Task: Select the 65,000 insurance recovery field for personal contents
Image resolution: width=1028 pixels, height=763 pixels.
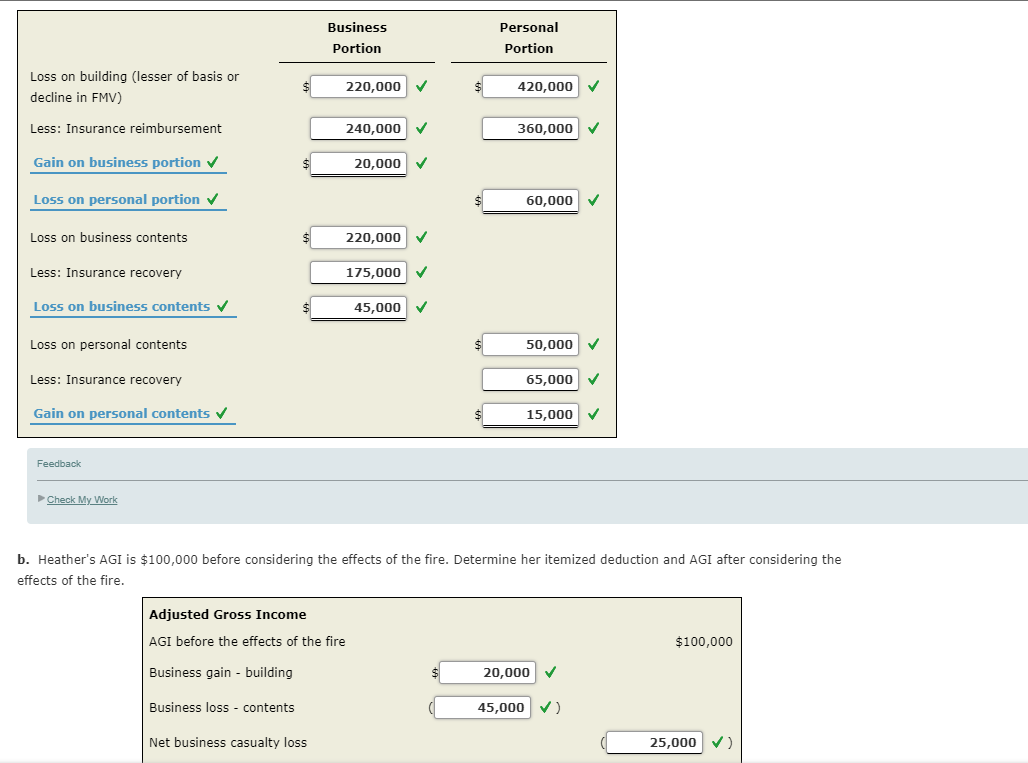Action: [x=530, y=379]
